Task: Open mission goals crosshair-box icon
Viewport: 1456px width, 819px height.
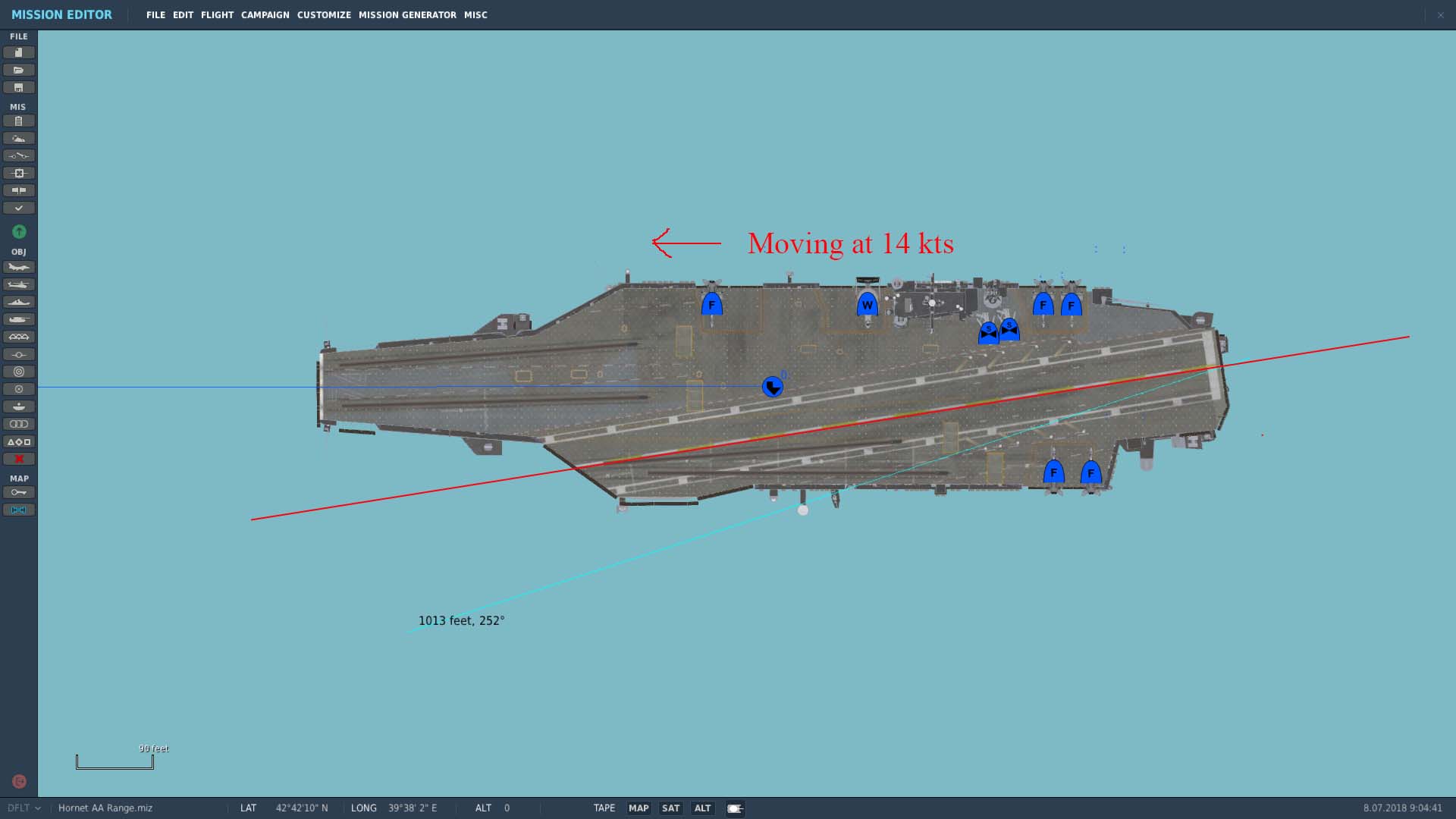Action: pyautogui.click(x=19, y=174)
